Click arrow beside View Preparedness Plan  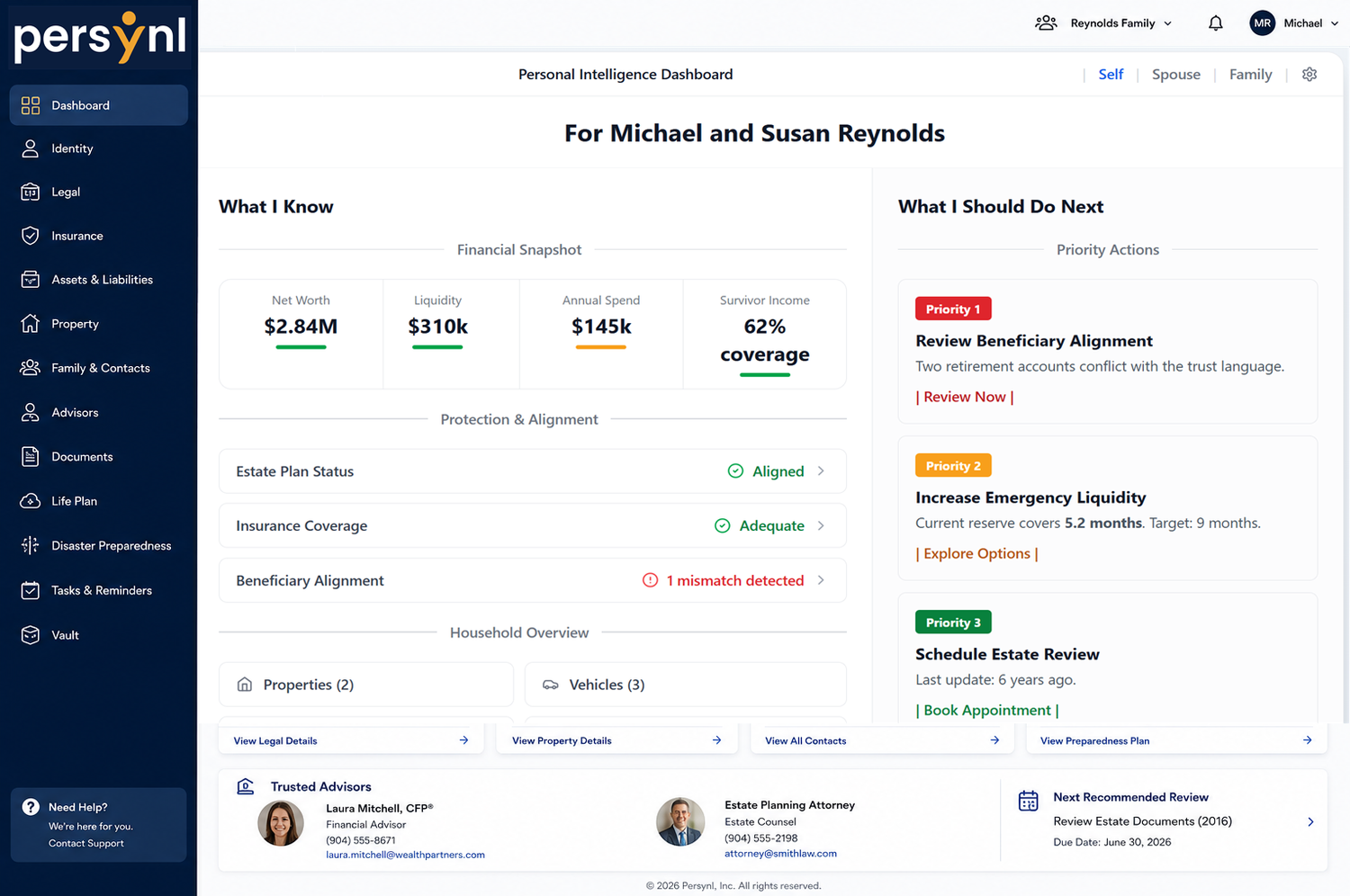click(x=1307, y=740)
